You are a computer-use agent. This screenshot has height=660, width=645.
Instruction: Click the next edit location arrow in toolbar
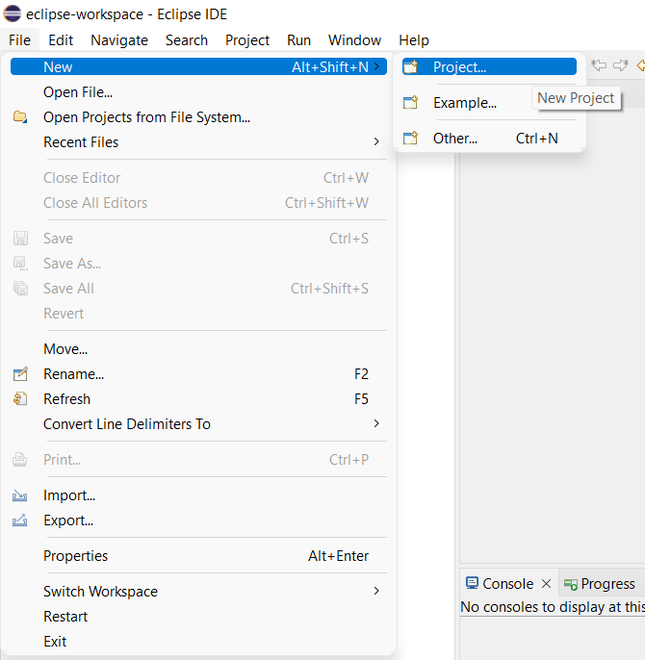pos(621,66)
